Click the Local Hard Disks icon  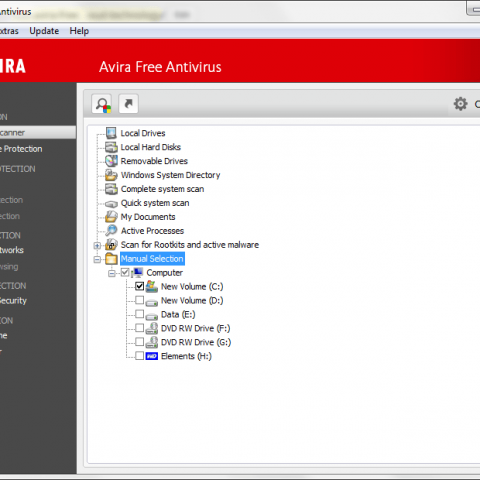(x=111, y=147)
